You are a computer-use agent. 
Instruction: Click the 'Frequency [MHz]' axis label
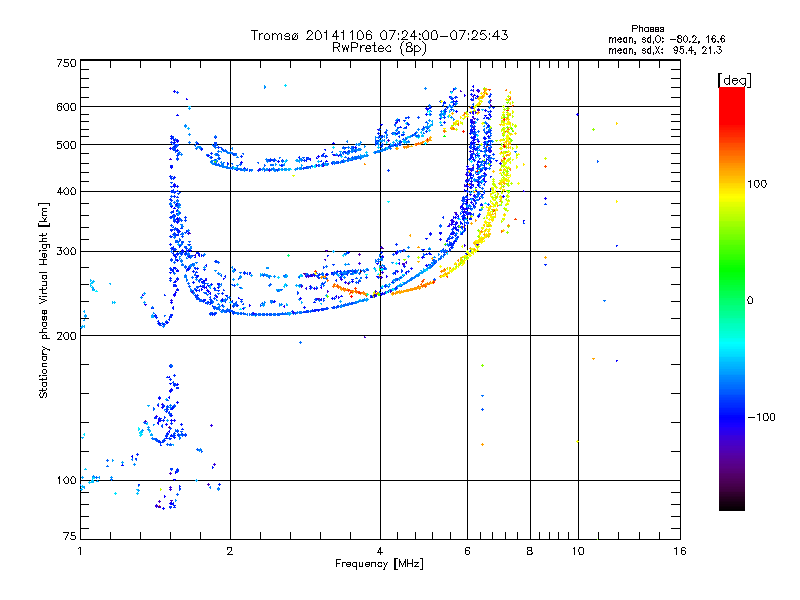pos(379,563)
